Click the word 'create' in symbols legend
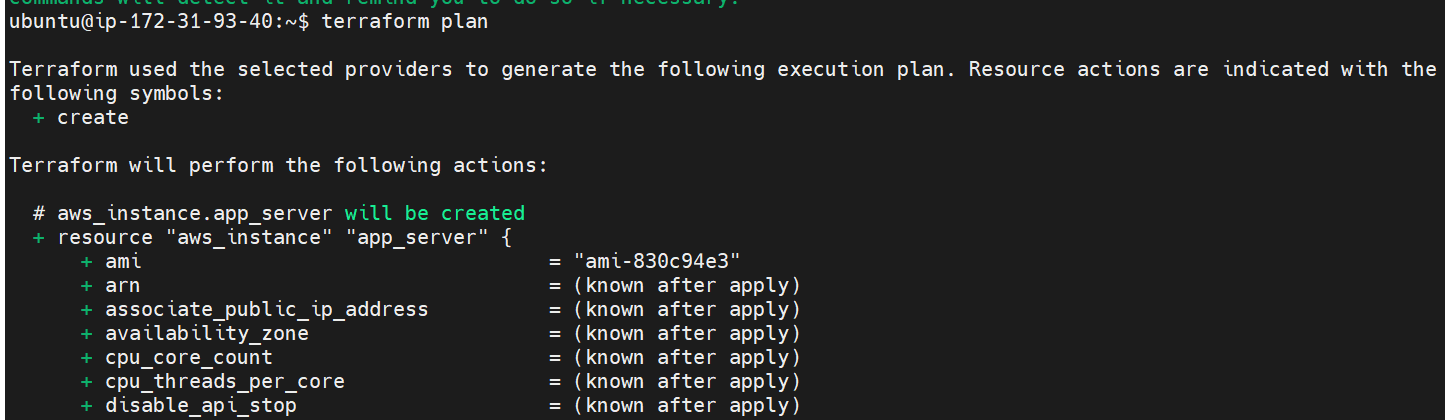The height and width of the screenshot is (420, 1445). 93,117
